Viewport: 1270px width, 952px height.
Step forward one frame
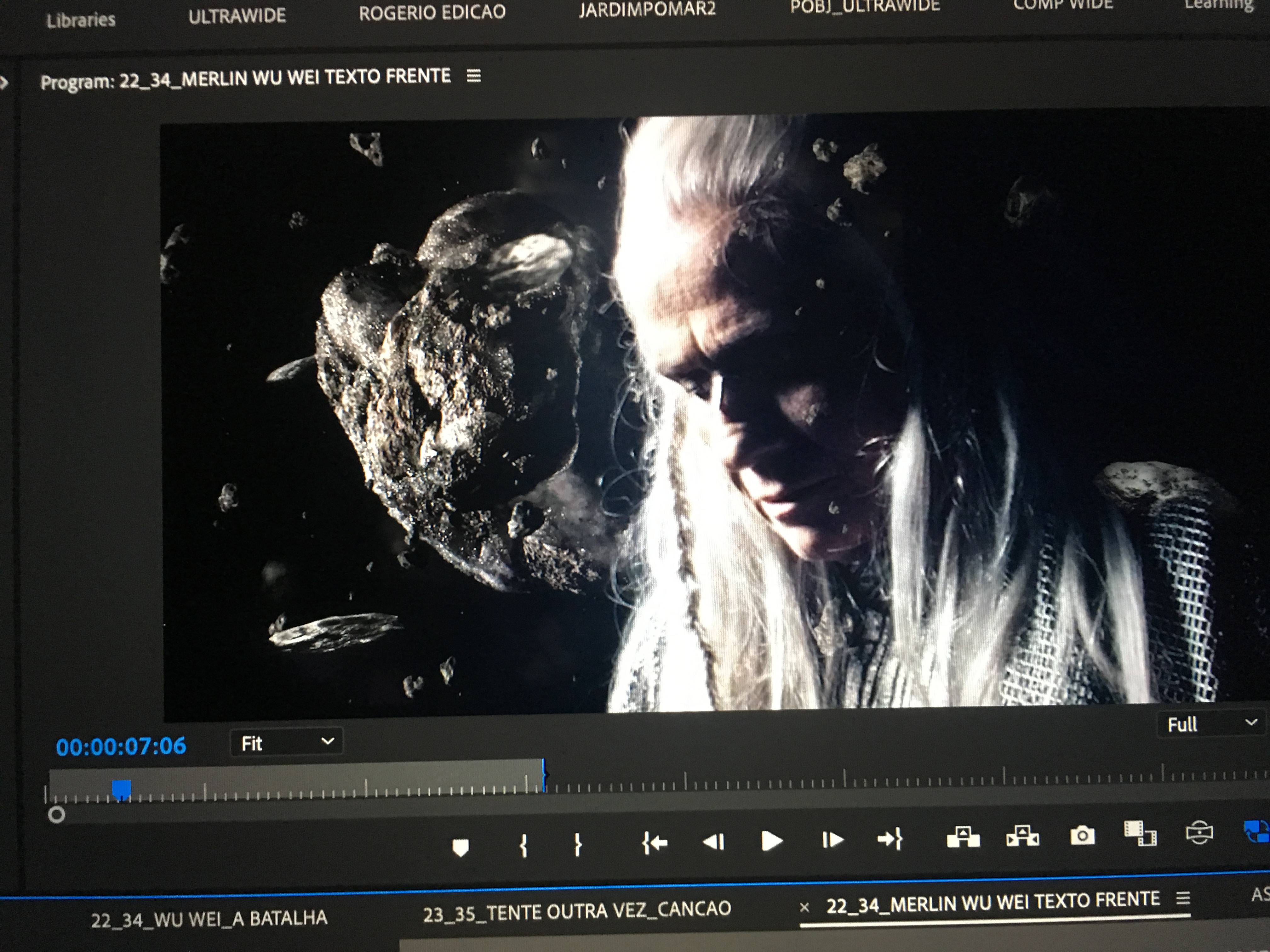[x=832, y=840]
